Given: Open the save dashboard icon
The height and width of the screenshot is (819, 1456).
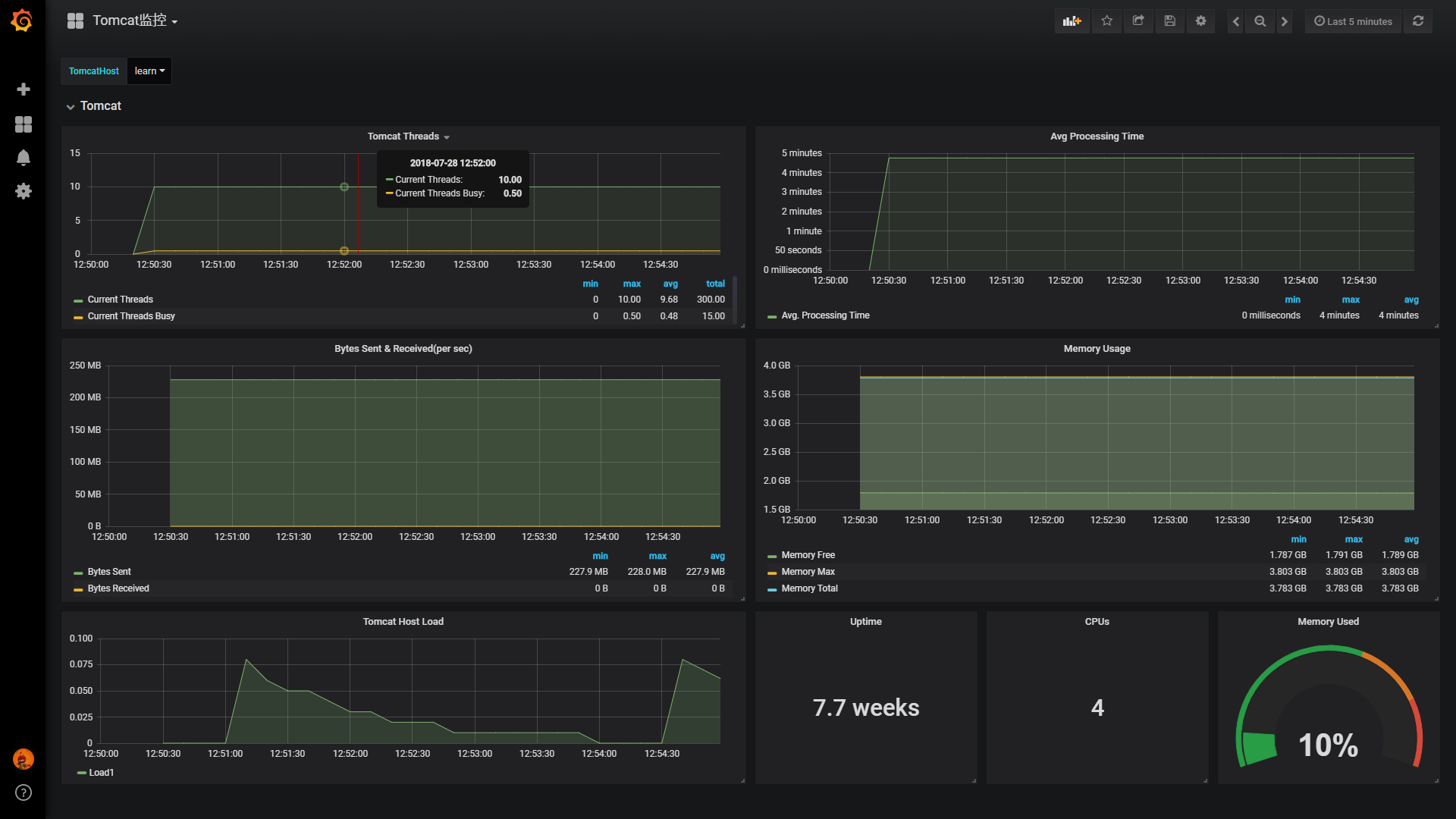Looking at the screenshot, I should pos(1170,21).
